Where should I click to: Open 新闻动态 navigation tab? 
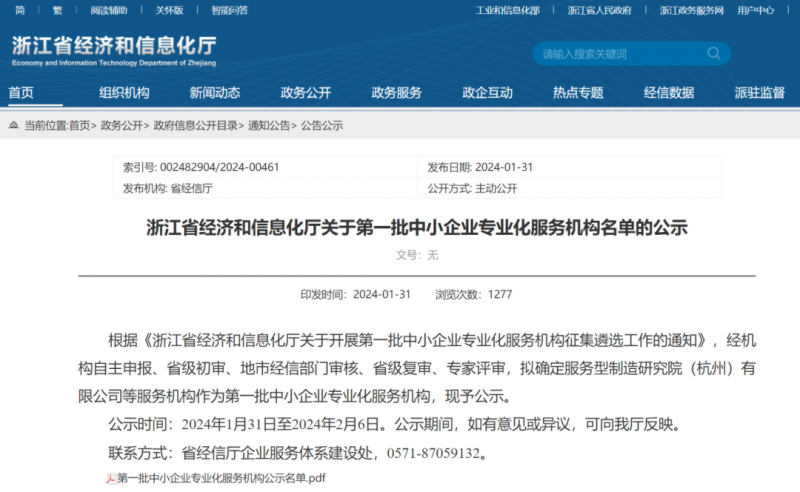tap(215, 93)
